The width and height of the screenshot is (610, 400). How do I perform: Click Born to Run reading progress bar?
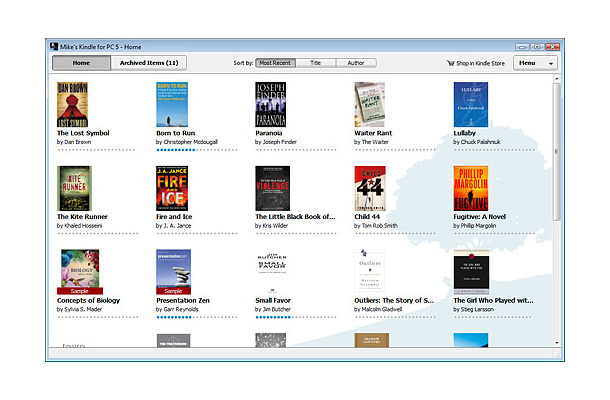[x=196, y=150]
